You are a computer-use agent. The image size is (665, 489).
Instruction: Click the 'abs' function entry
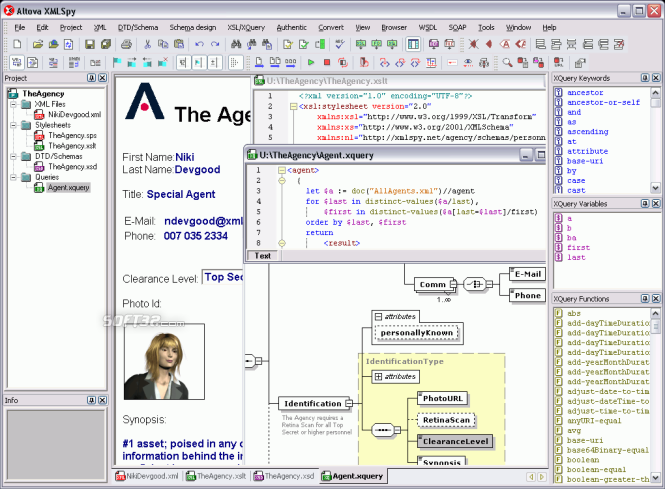[573, 313]
